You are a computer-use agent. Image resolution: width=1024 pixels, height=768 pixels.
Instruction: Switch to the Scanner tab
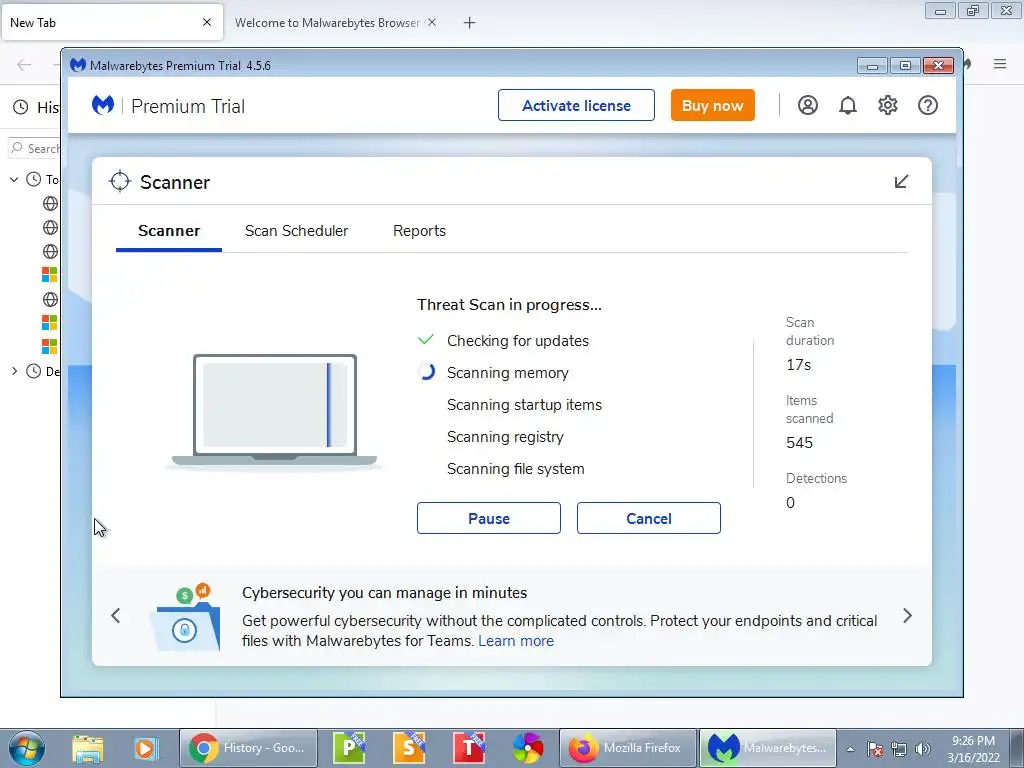click(168, 231)
